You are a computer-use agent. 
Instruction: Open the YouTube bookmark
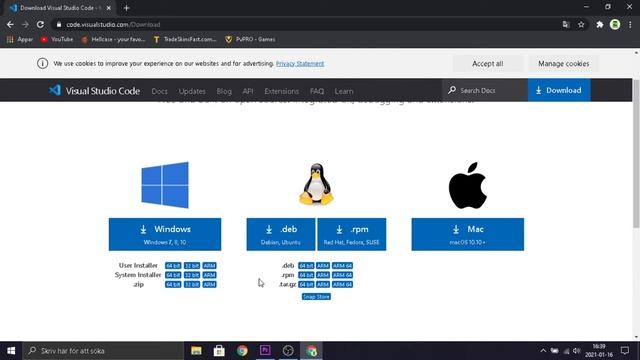[x=57, y=39]
